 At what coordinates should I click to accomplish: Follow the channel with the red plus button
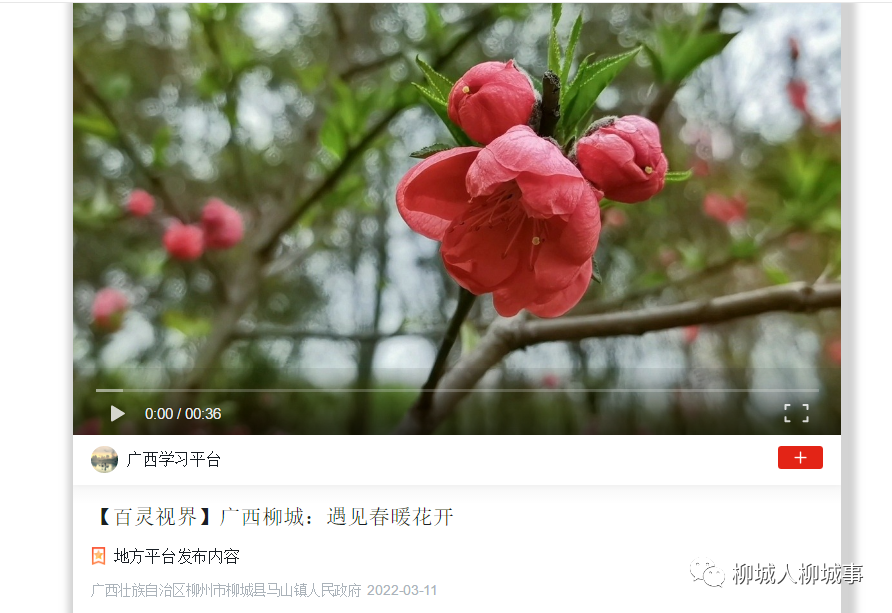[800, 458]
